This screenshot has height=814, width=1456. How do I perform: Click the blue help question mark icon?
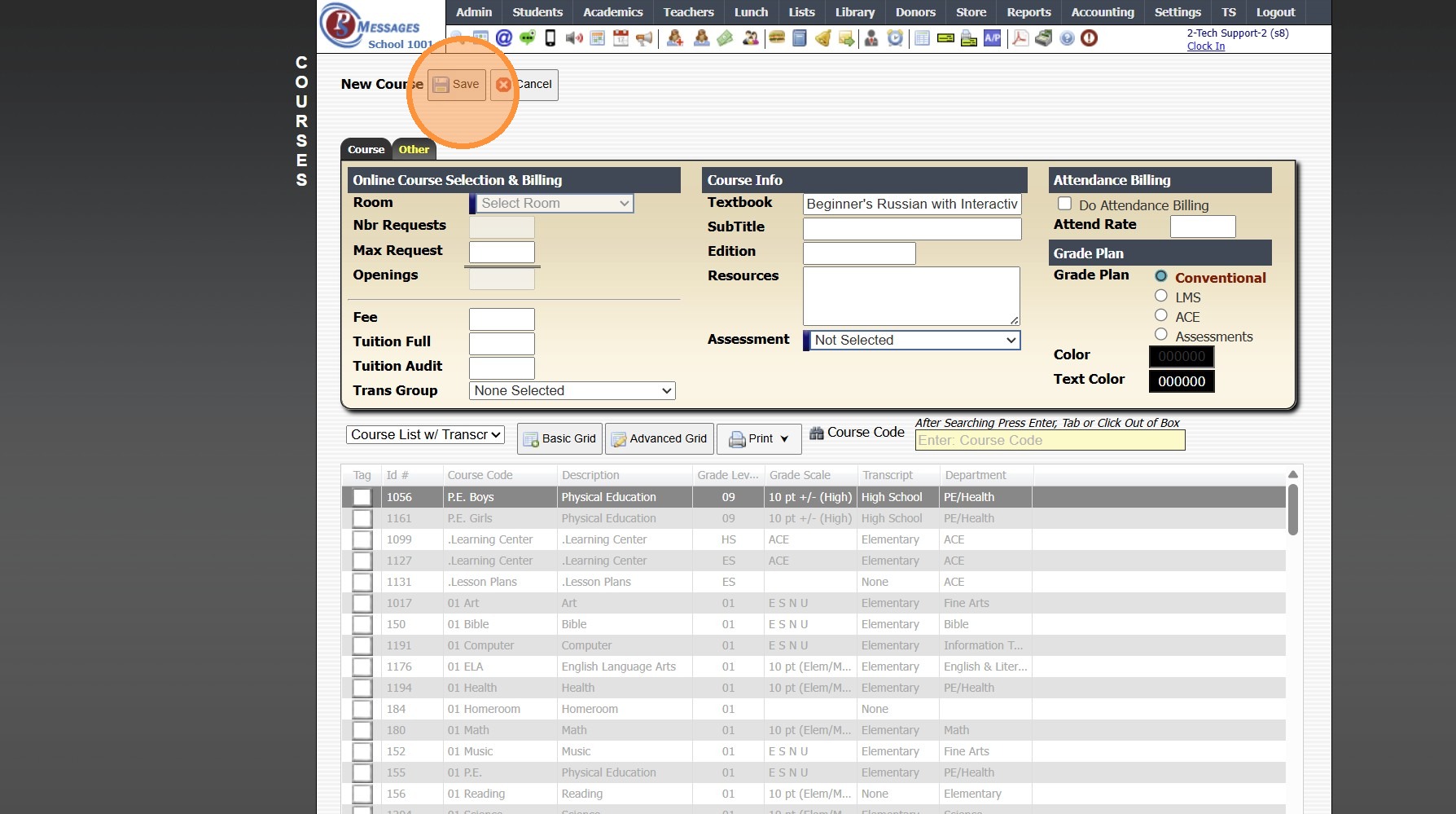pos(1067,37)
